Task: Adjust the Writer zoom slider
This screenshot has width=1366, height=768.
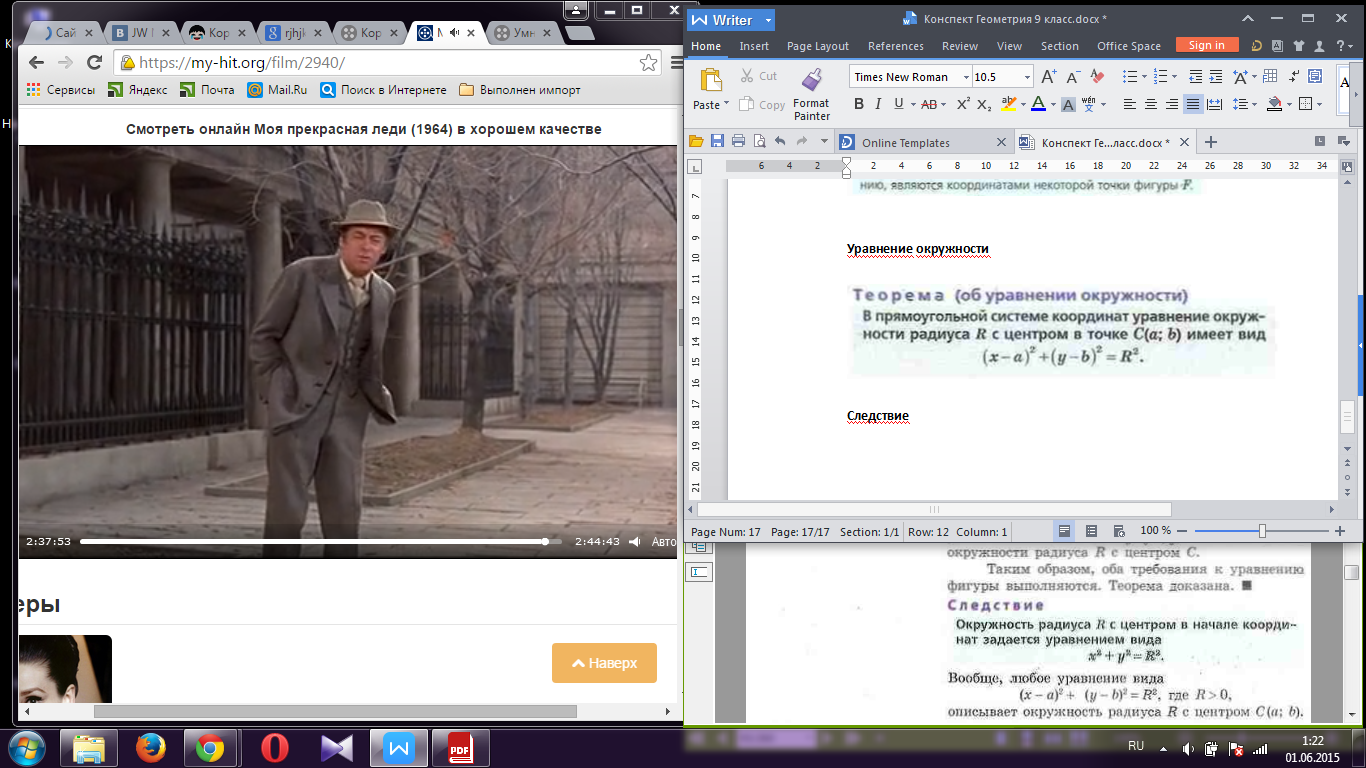Action: tap(1262, 531)
